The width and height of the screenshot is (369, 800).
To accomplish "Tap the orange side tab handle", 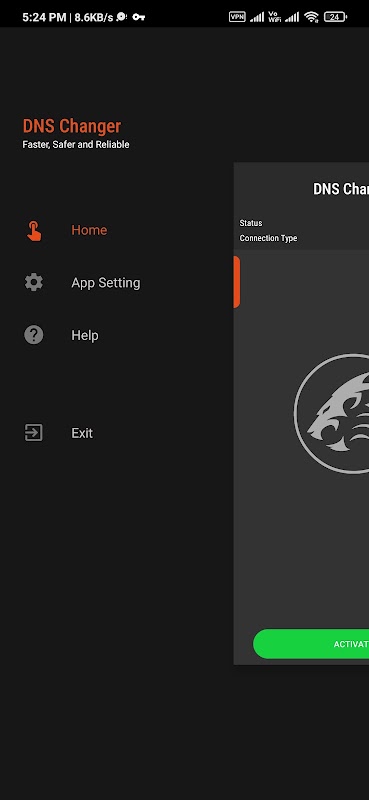I will (237, 282).
